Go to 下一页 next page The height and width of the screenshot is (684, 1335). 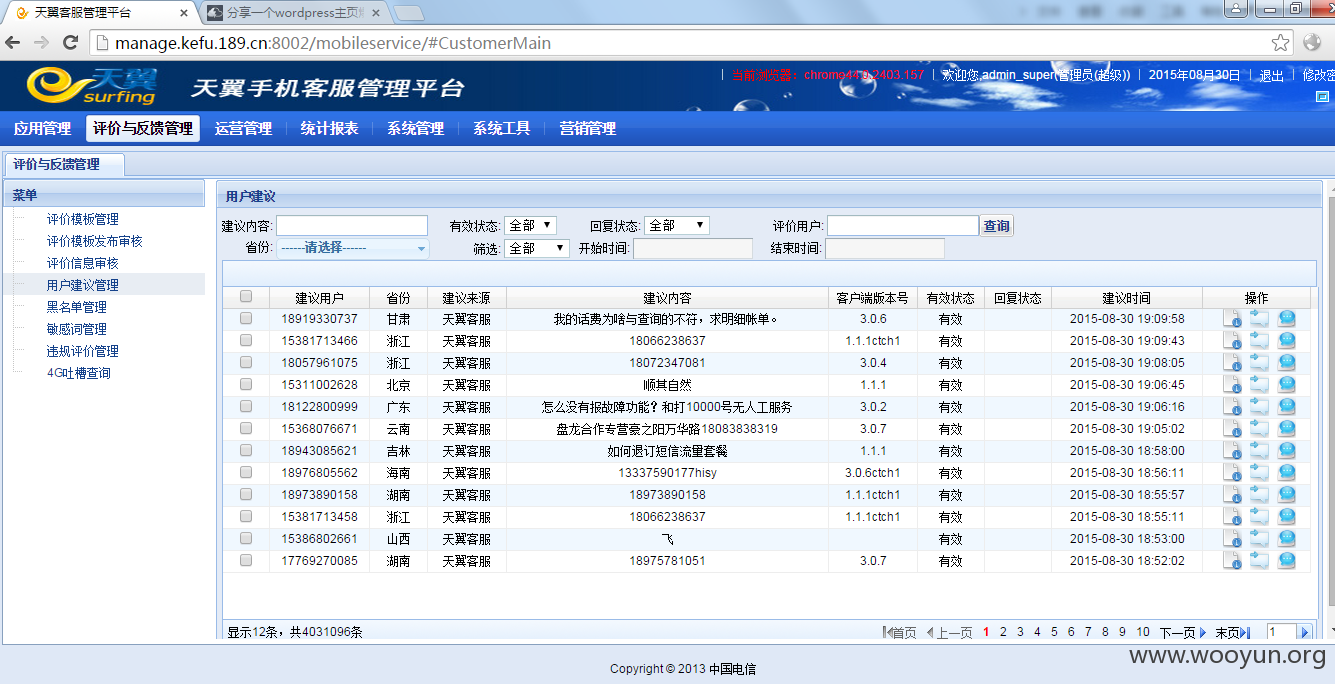coord(1183,633)
